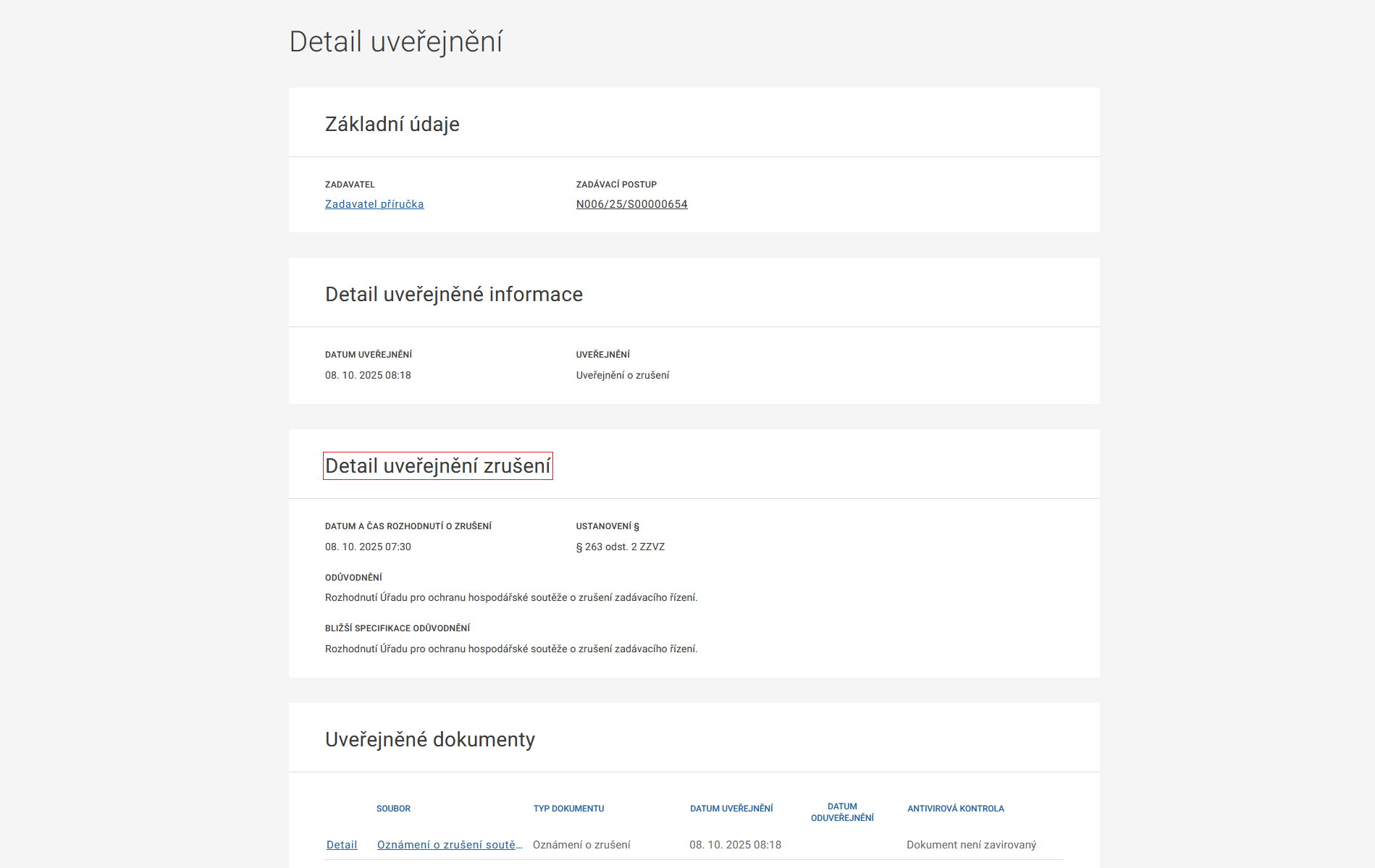Click the Oznámení o zrušení document type cell
The height and width of the screenshot is (868, 1375).
point(581,845)
